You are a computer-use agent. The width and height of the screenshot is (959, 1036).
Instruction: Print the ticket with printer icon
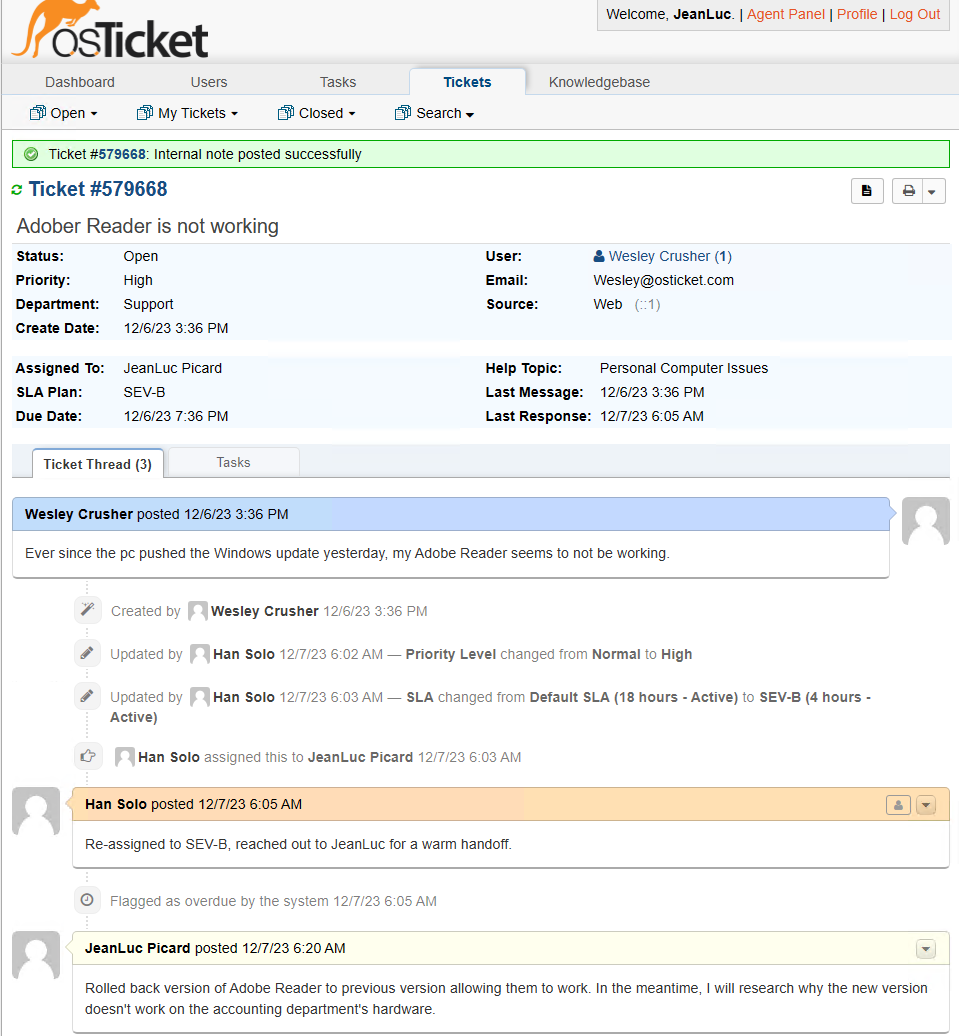pyautogui.click(x=908, y=191)
